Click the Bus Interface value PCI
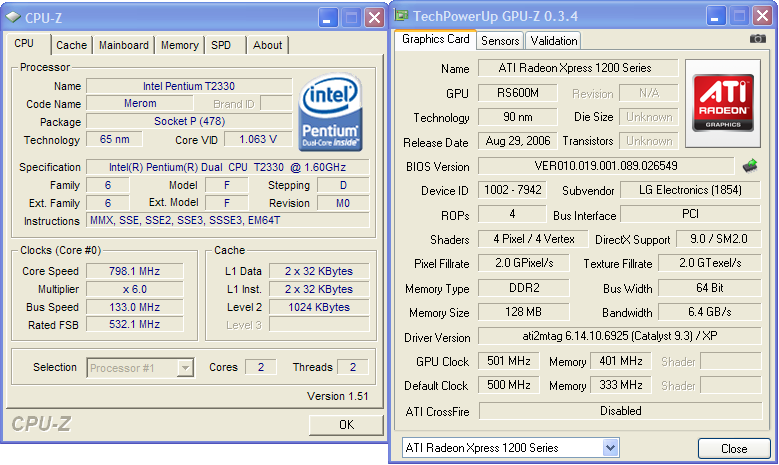The image size is (779, 465). (690, 214)
